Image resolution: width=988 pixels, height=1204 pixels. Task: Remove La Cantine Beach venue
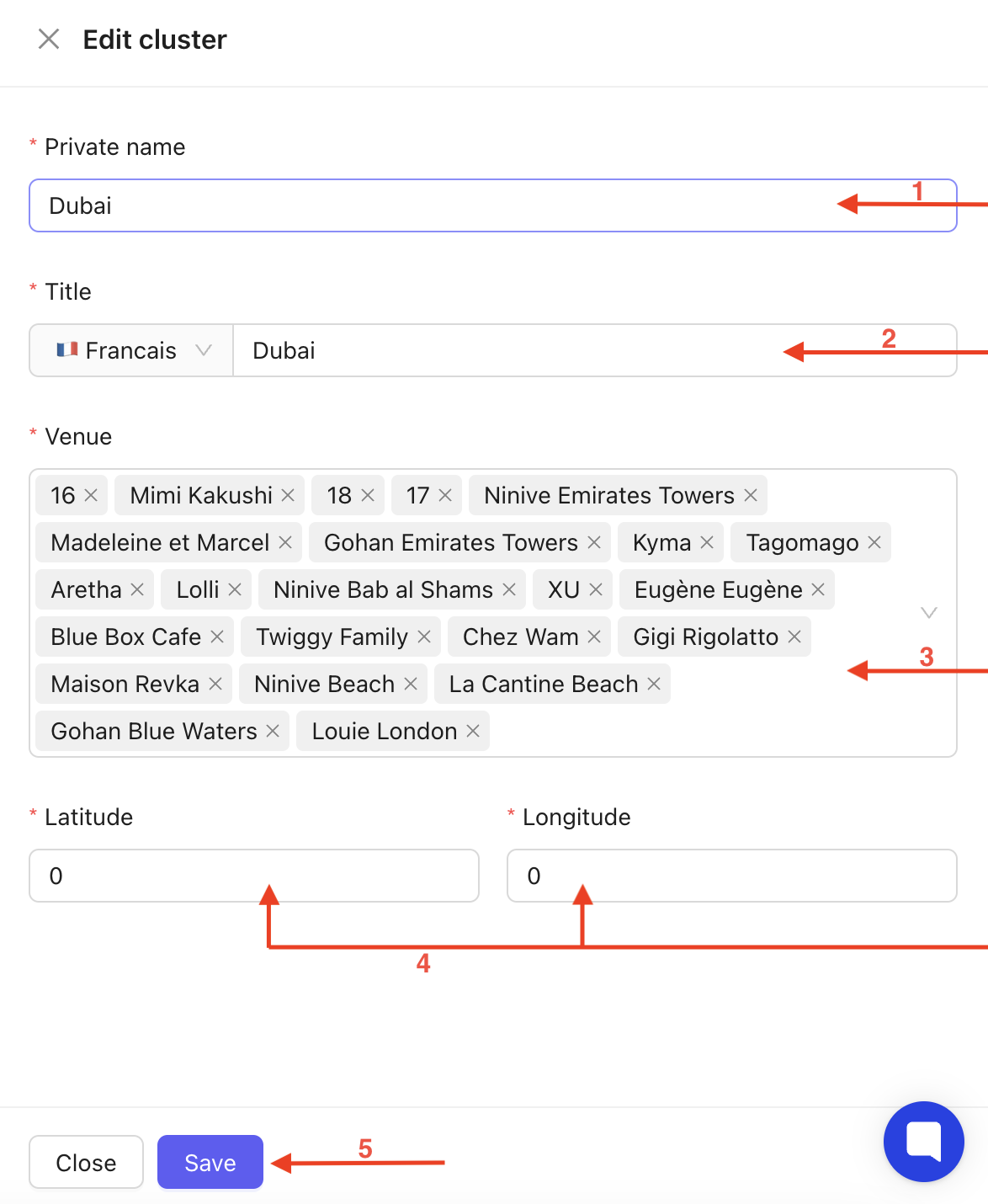[x=654, y=684]
